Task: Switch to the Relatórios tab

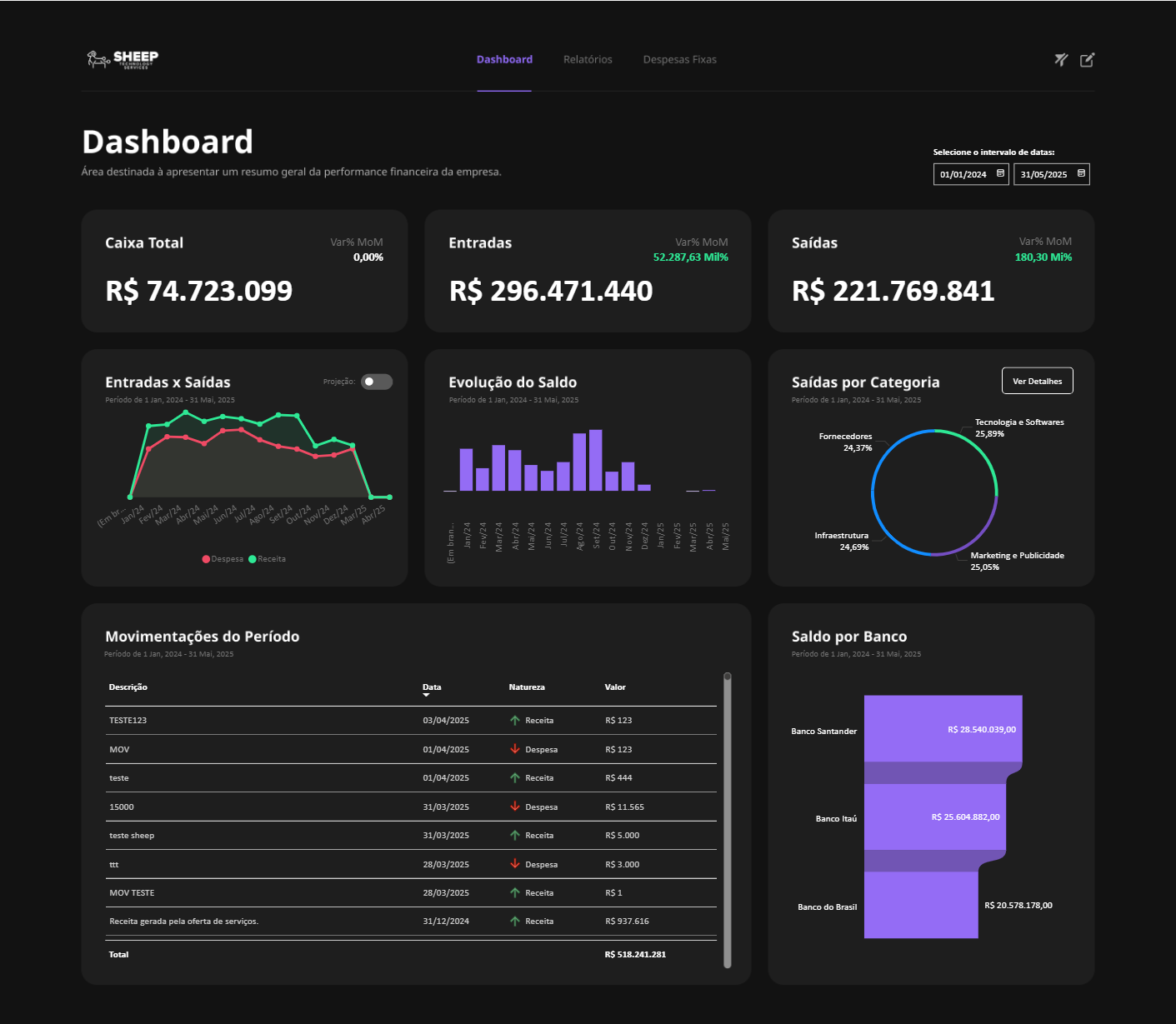Action: tap(588, 60)
